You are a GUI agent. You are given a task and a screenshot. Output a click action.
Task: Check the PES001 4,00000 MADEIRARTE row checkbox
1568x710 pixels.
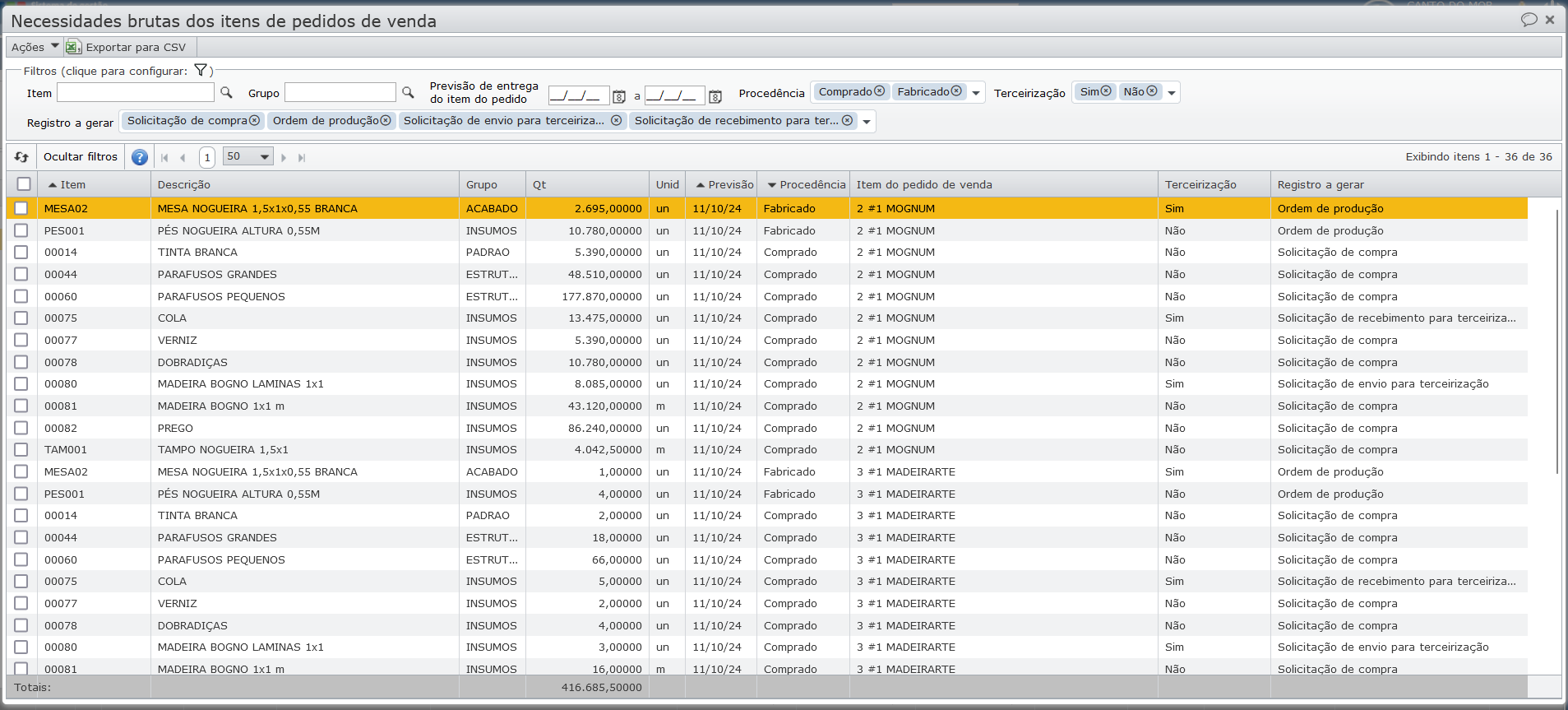pyautogui.click(x=21, y=494)
